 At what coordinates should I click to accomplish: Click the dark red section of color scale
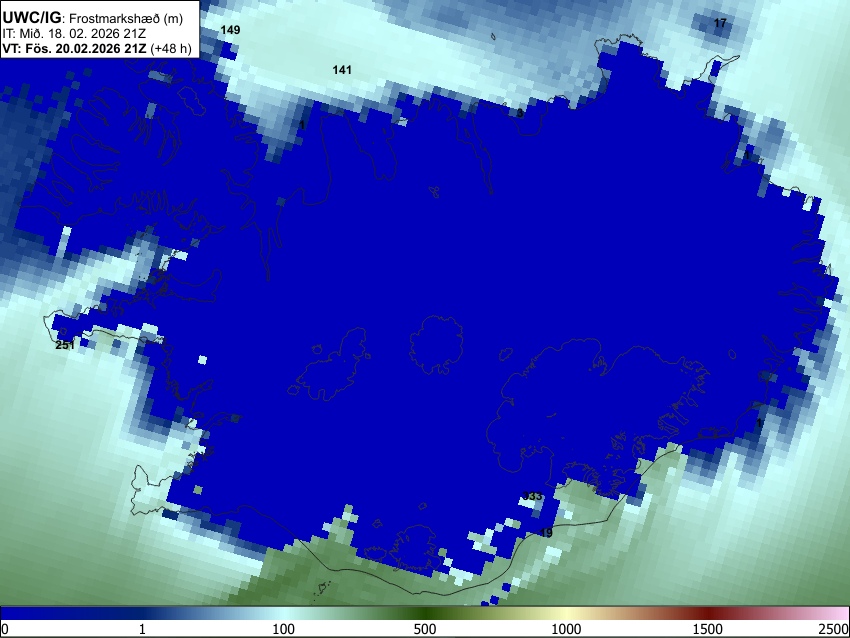708,613
